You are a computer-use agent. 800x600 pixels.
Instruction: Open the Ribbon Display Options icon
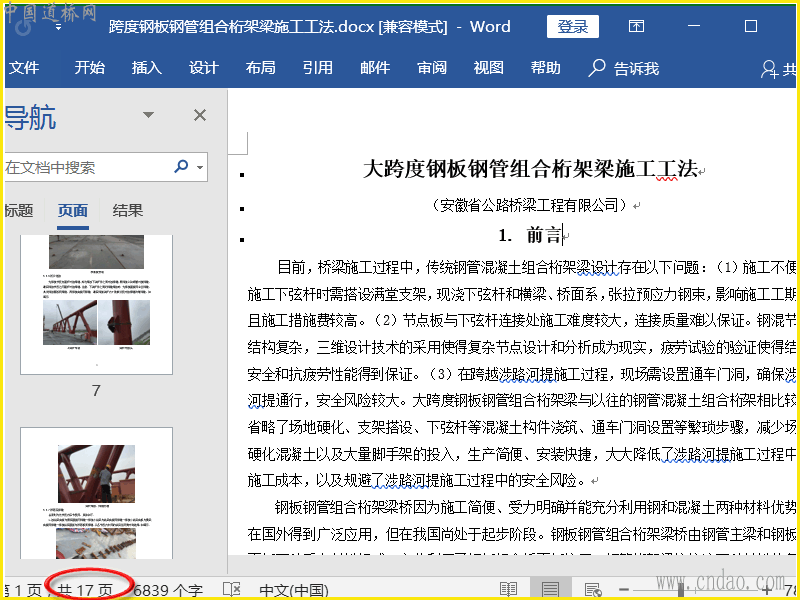tap(636, 26)
